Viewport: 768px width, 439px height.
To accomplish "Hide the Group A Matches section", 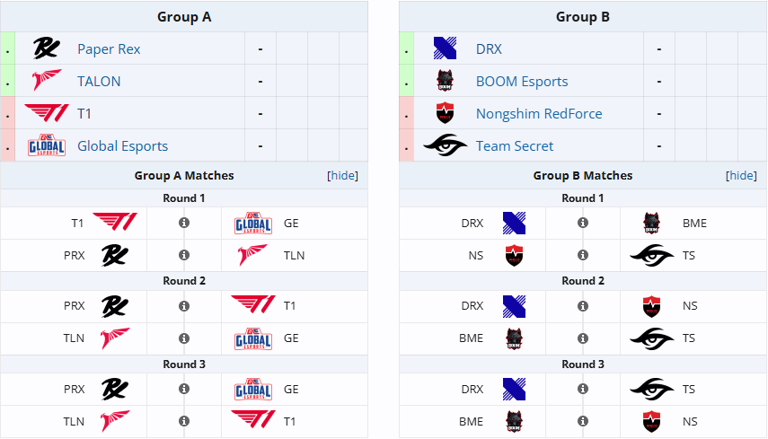I will pyautogui.click(x=343, y=176).
